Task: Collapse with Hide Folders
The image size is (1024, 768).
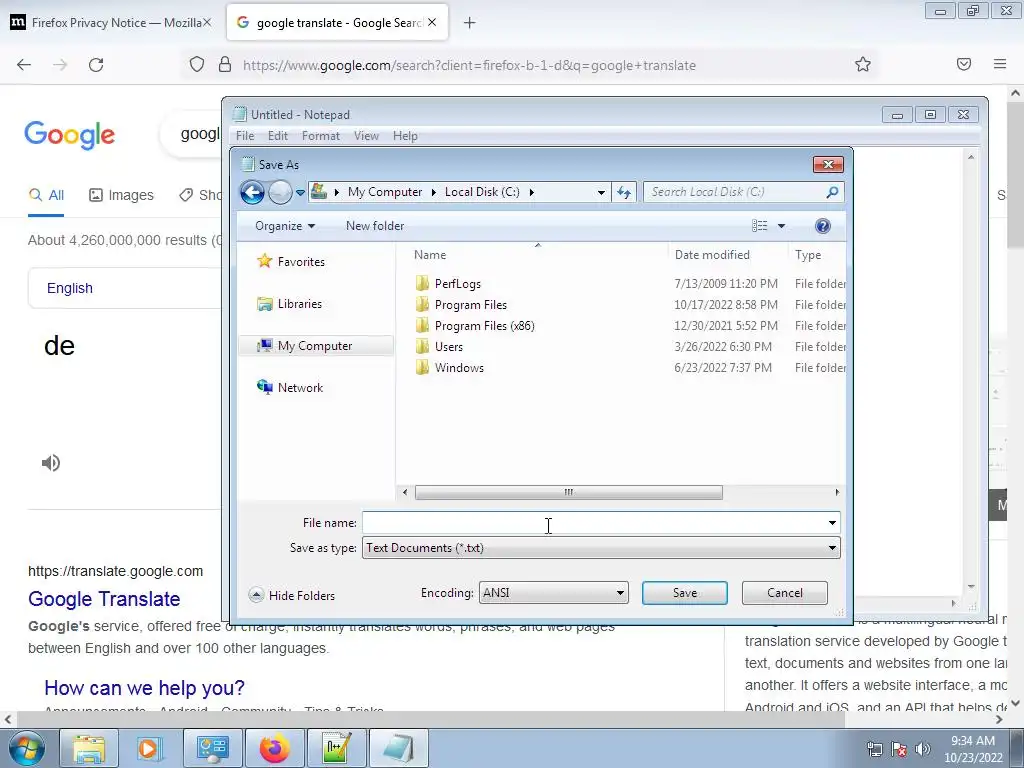Action: click(x=292, y=596)
